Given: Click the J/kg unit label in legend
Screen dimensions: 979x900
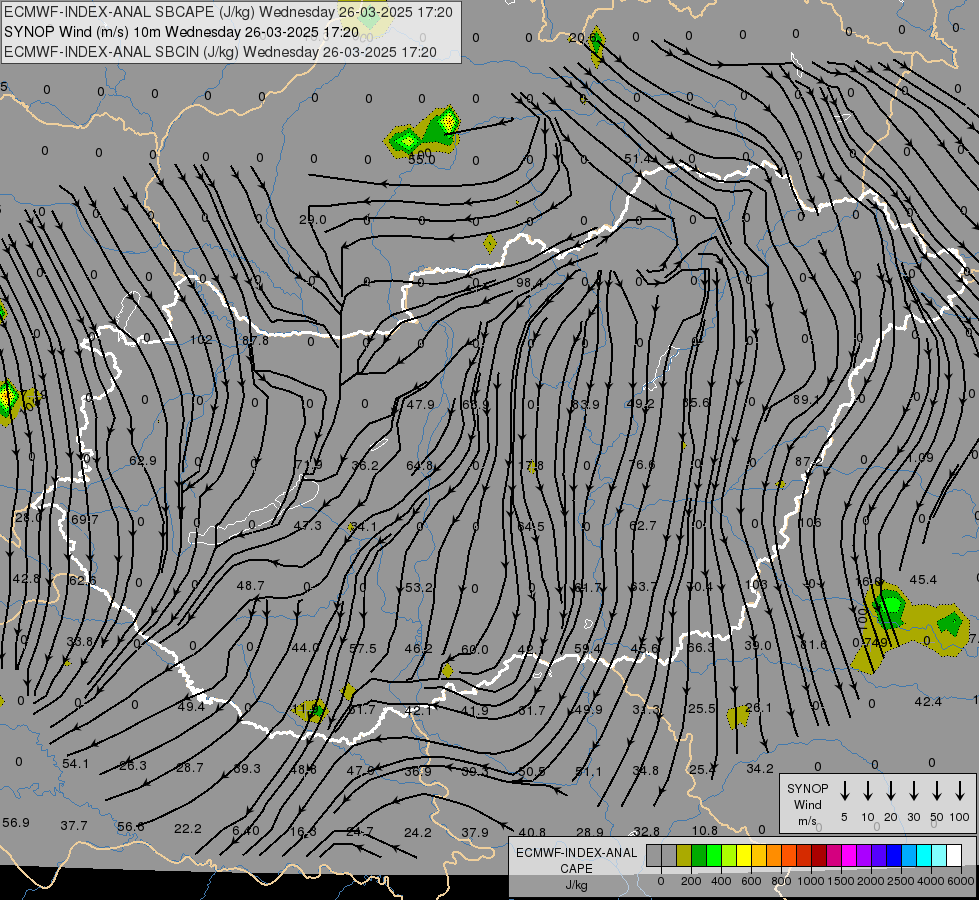Looking at the screenshot, I should coord(576,885).
